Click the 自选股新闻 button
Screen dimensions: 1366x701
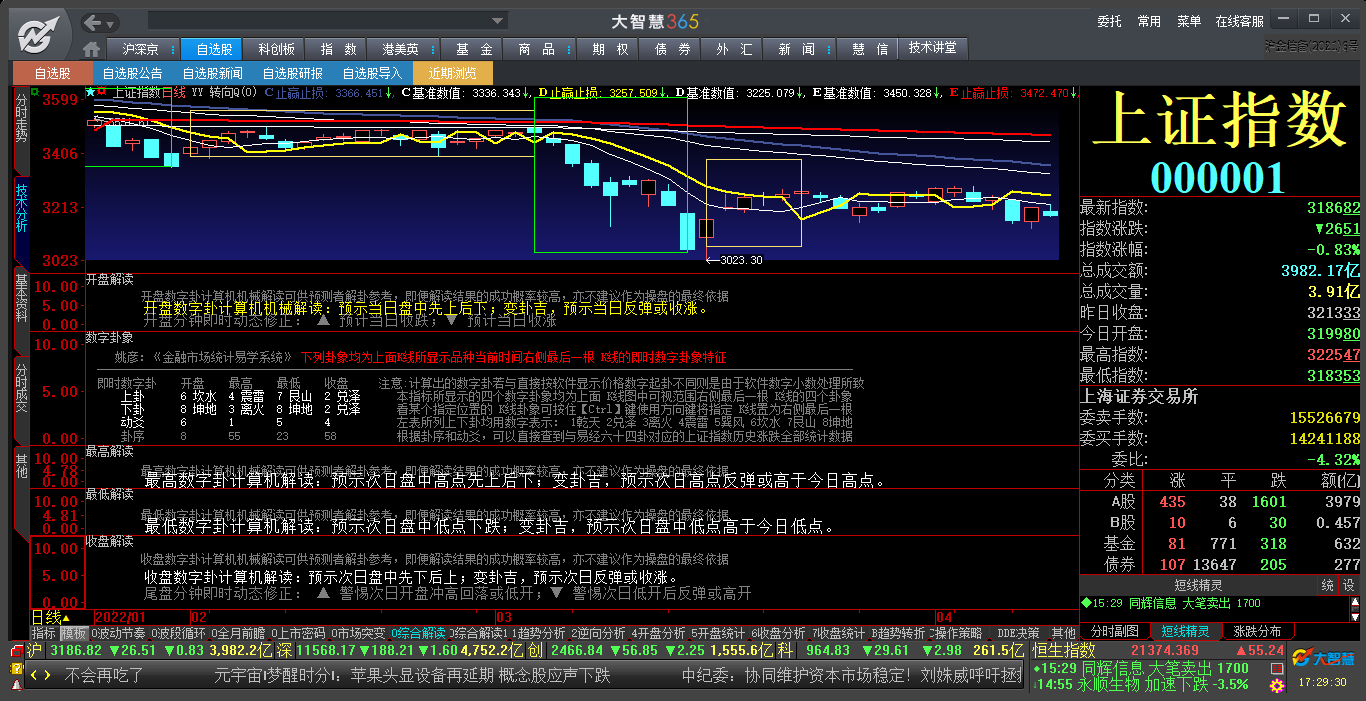212,73
